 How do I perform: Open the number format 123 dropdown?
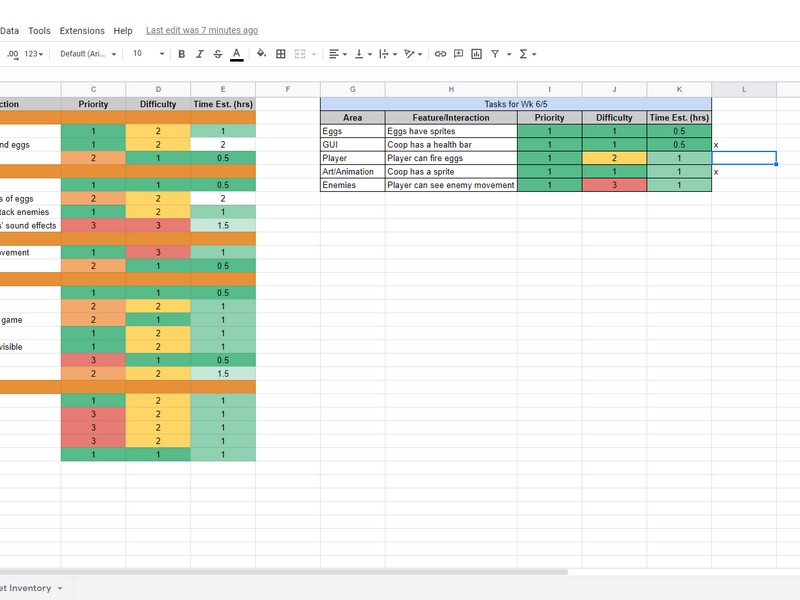(x=34, y=54)
